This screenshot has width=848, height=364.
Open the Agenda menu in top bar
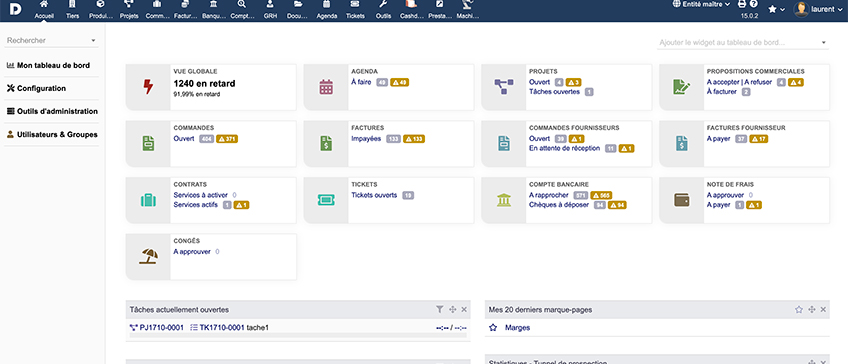click(x=327, y=10)
